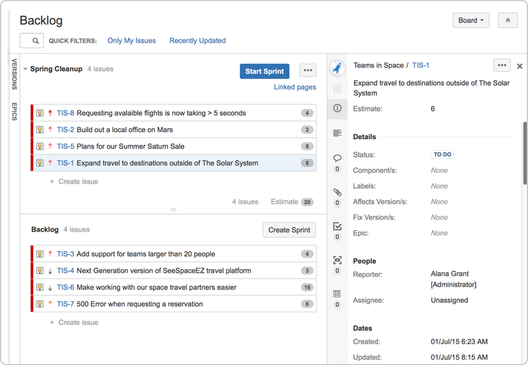Open the VERSIONS side panel
Viewport: 528px width, 365px height.
(14, 74)
